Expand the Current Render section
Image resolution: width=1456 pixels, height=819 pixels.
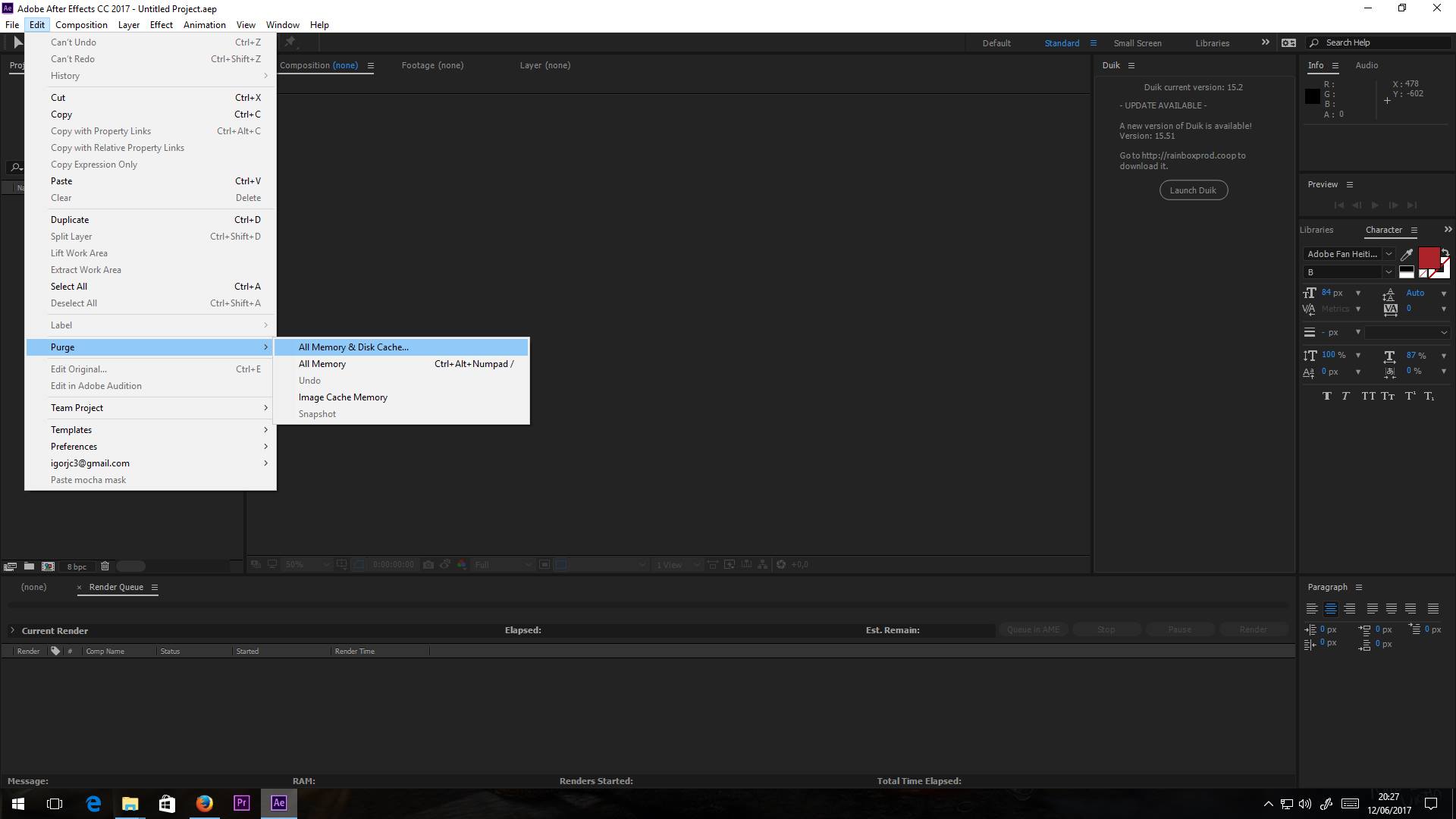[12, 630]
